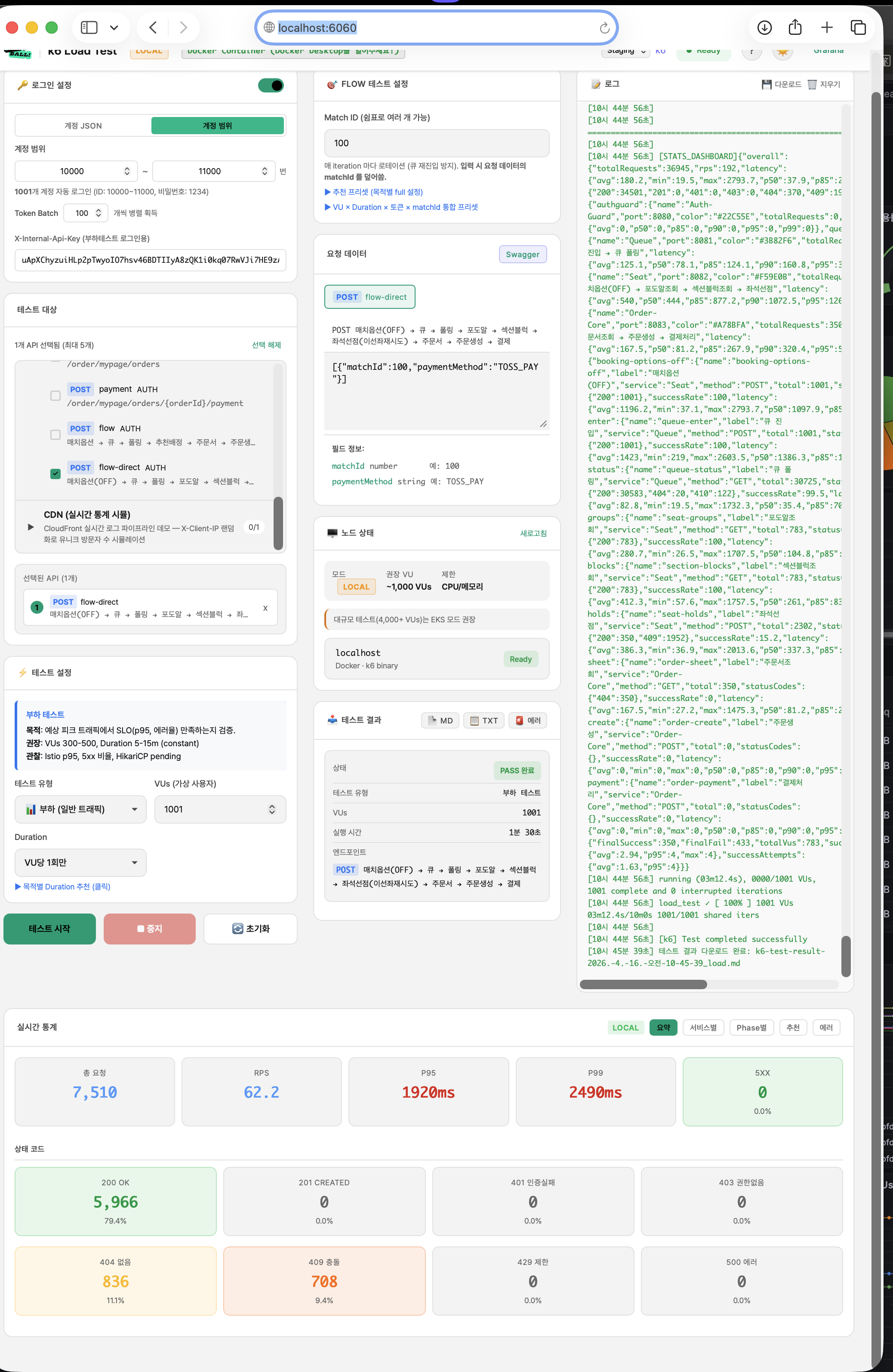This screenshot has height=1372, width=893.
Task: Click the log horizontal scrollbar
Action: pos(643,984)
